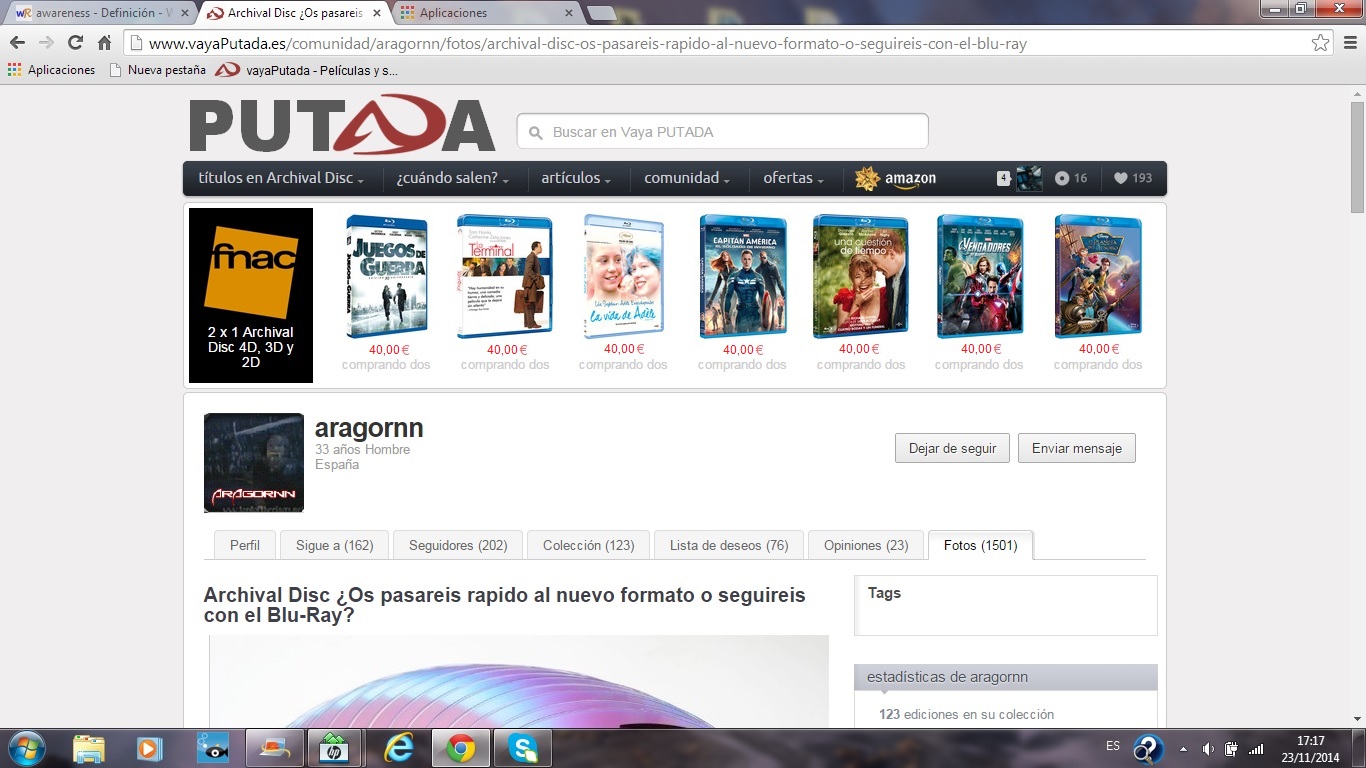The height and width of the screenshot is (768, 1366).
Task: Click the page vertical scrollbar thumb
Action: tap(1357, 156)
